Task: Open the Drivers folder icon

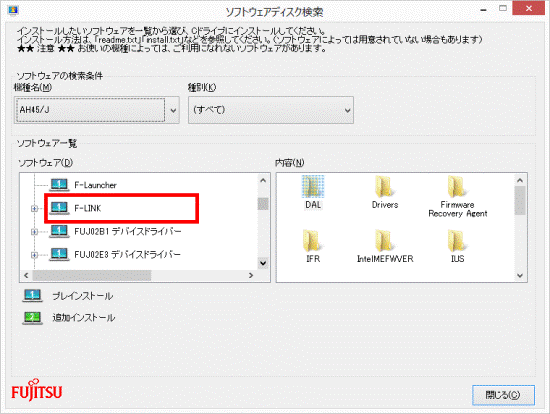Action: [384, 186]
